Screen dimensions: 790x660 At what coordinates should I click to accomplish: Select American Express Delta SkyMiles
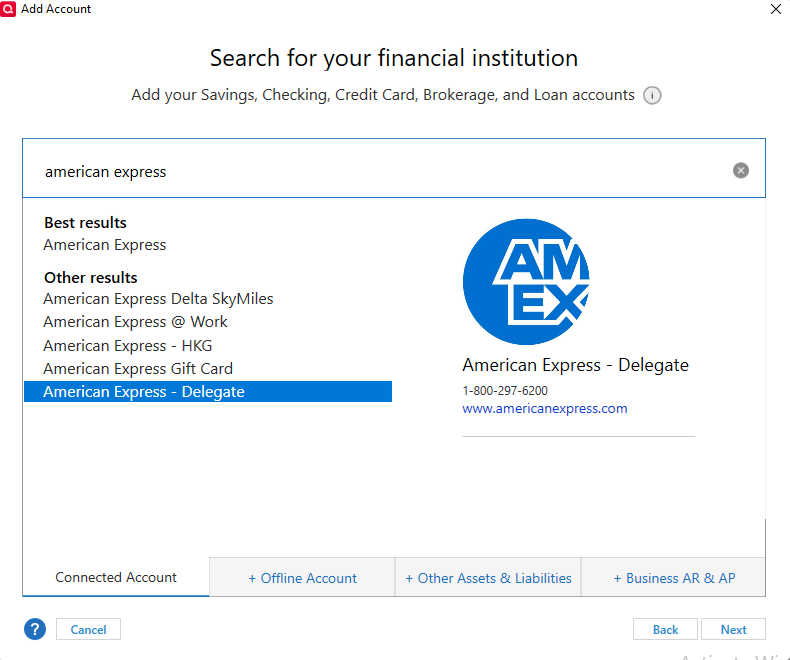158,299
